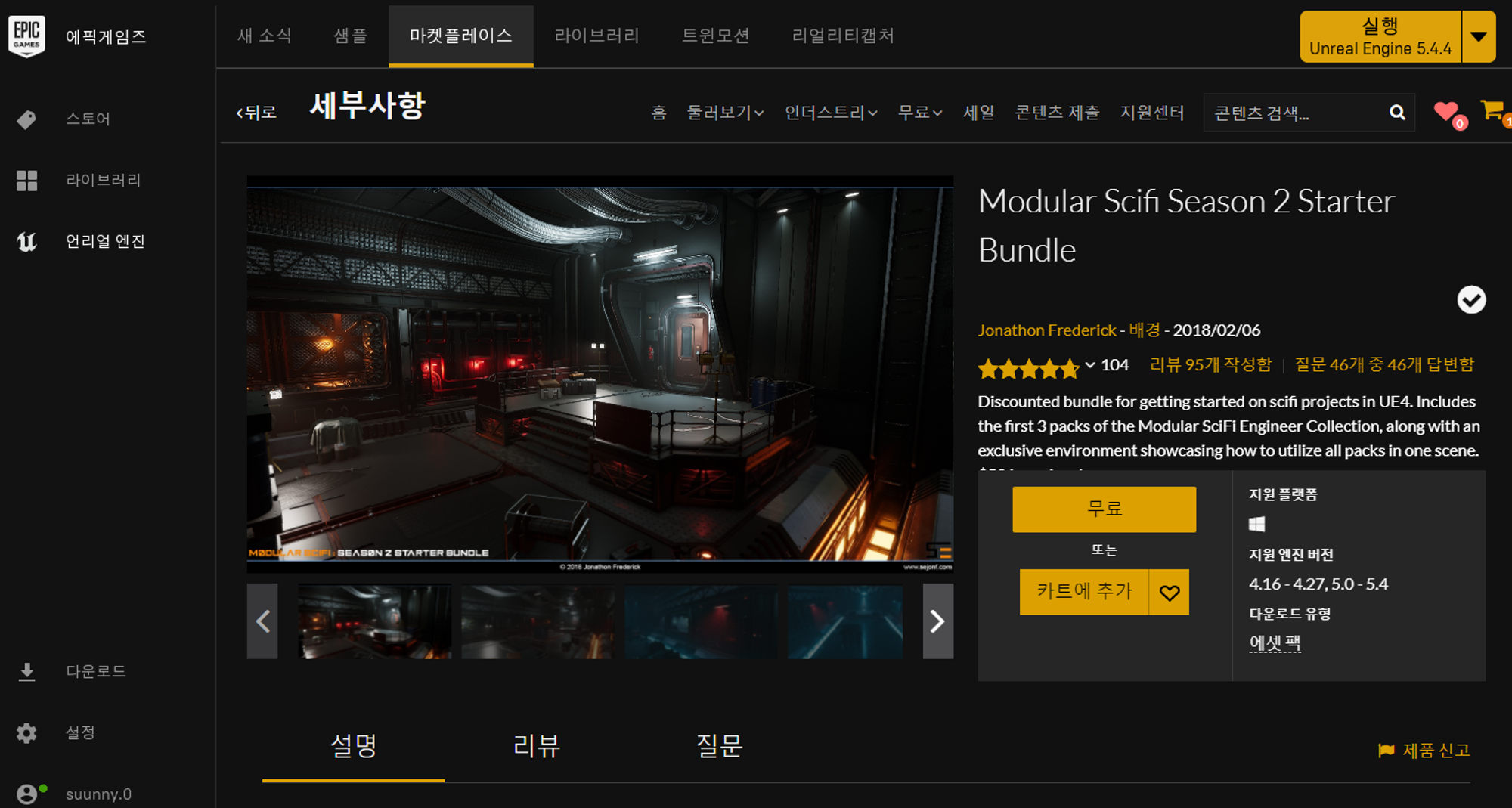Add to wishlist via heart button

click(x=1169, y=593)
